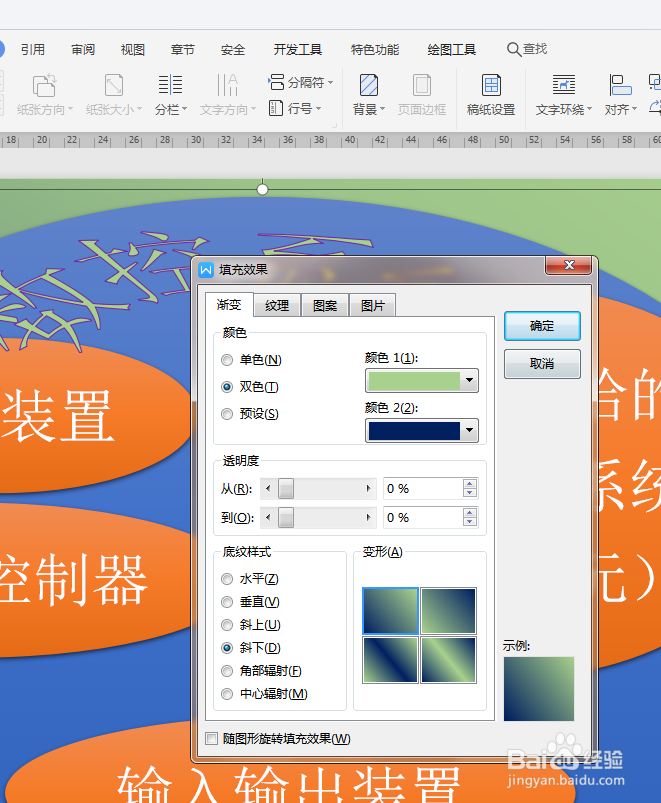This screenshot has height=803, width=661.
Task: Click the 从 transparency slider thumb
Action: pos(286,489)
